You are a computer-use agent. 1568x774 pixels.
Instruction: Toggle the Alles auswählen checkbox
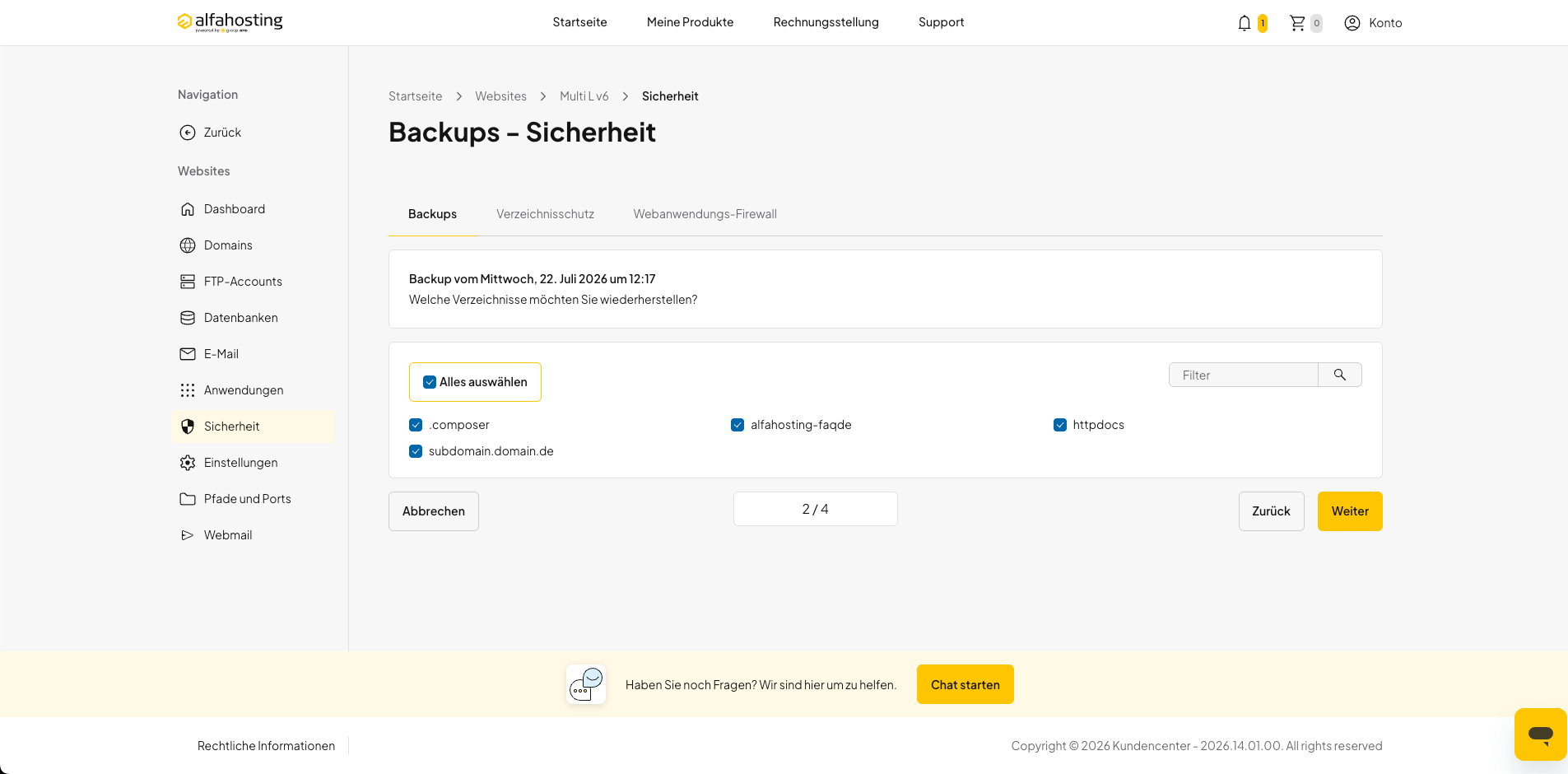click(x=430, y=382)
